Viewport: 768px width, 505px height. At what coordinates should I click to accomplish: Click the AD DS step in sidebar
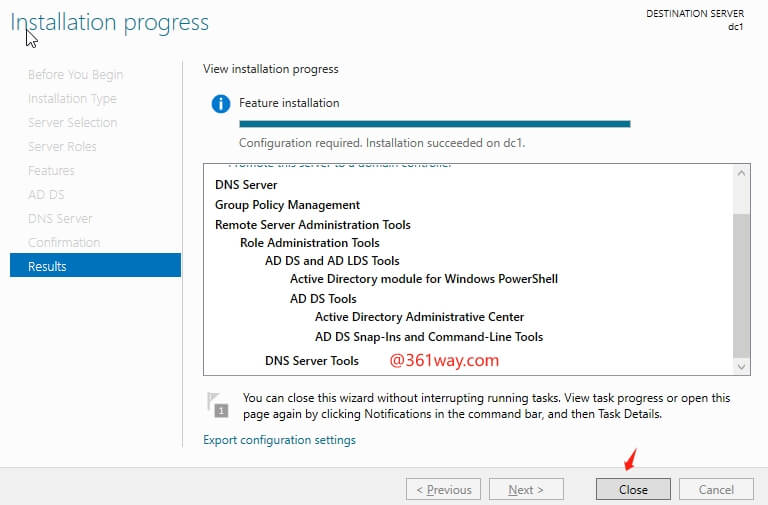pyautogui.click(x=46, y=194)
